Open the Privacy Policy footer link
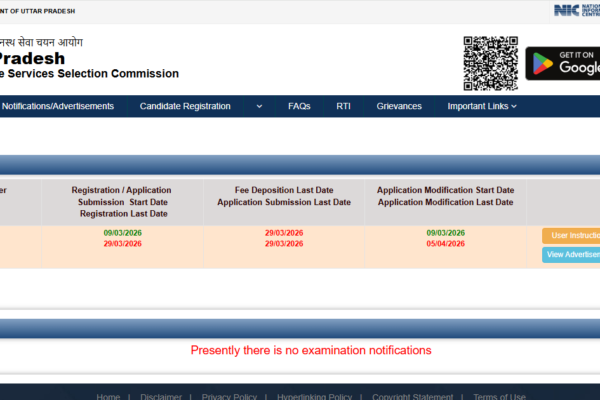Image resolution: width=600 pixels, height=400 pixels. (x=229, y=396)
